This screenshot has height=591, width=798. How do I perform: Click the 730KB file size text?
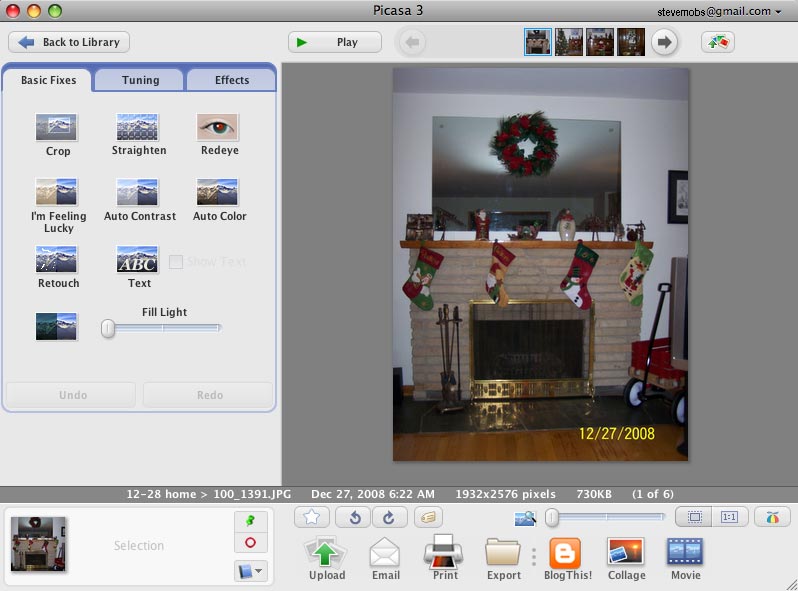click(594, 494)
